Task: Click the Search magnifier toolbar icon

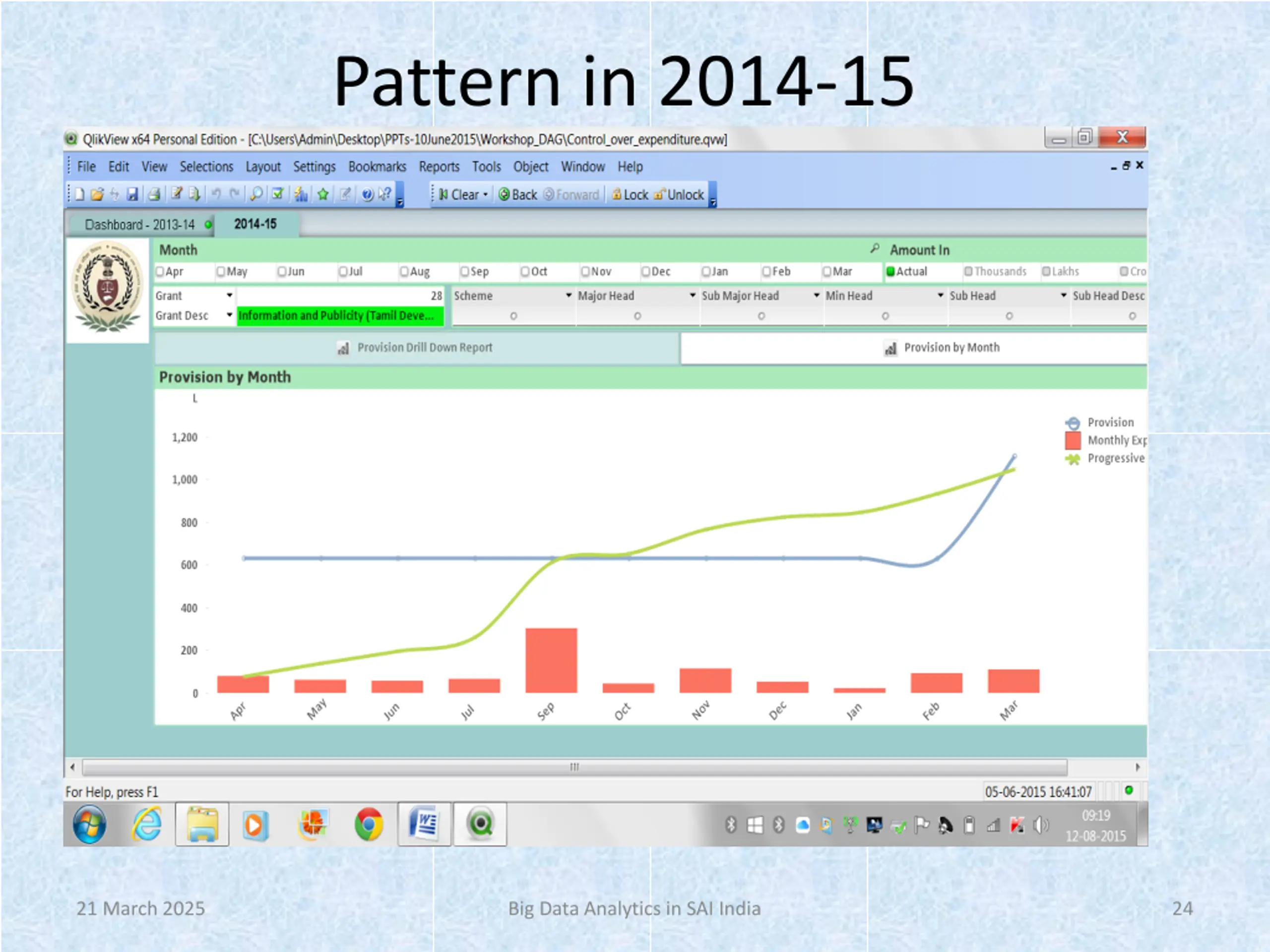Action: (256, 194)
